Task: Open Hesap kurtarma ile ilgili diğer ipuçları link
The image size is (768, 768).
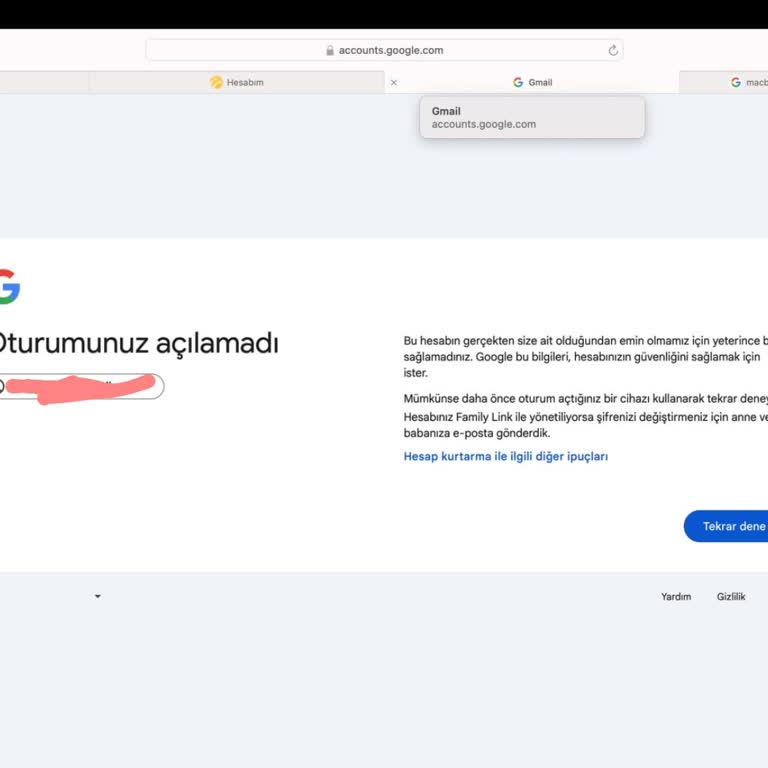Action: [505, 456]
